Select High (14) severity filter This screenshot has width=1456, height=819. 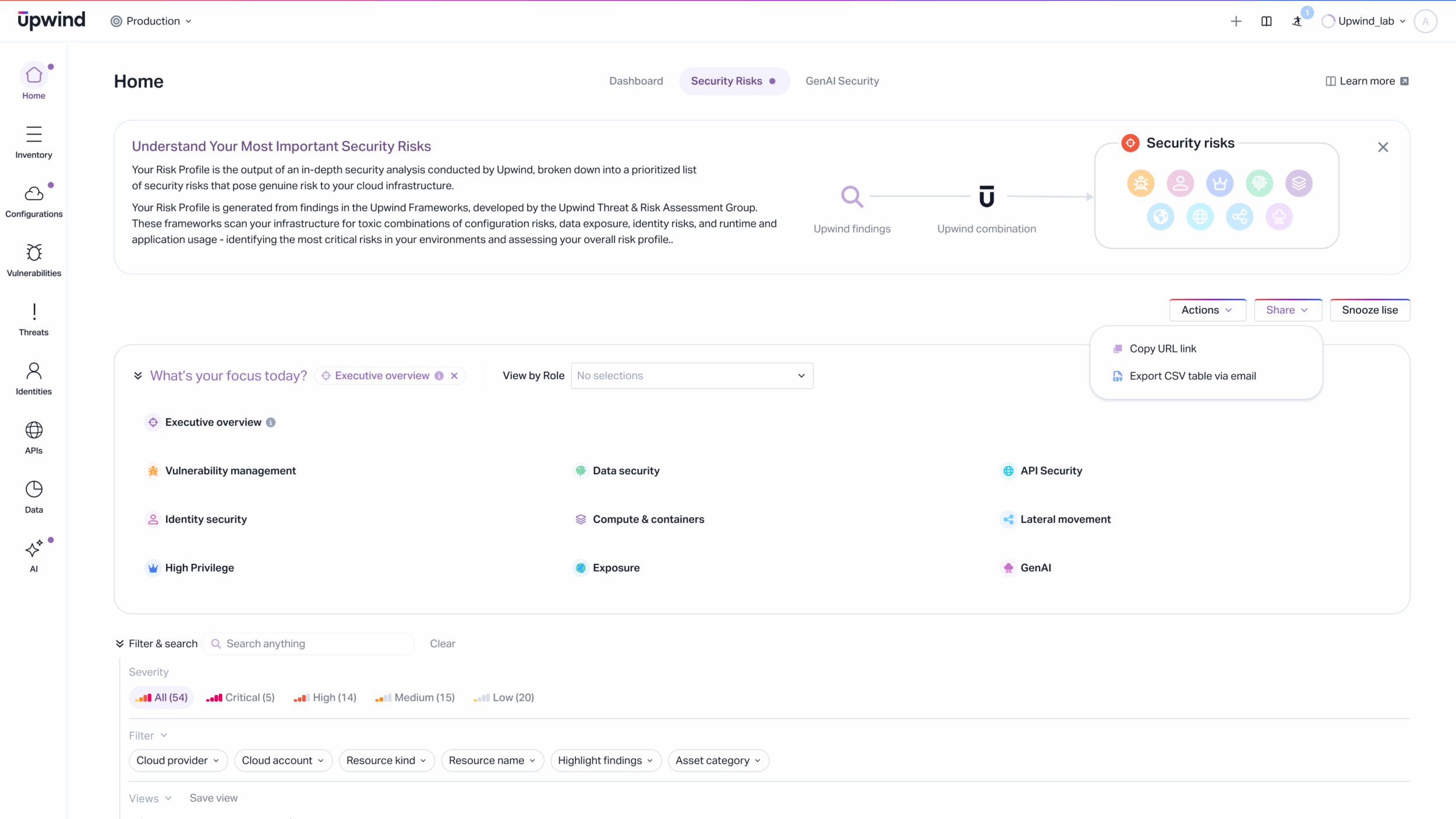(325, 697)
